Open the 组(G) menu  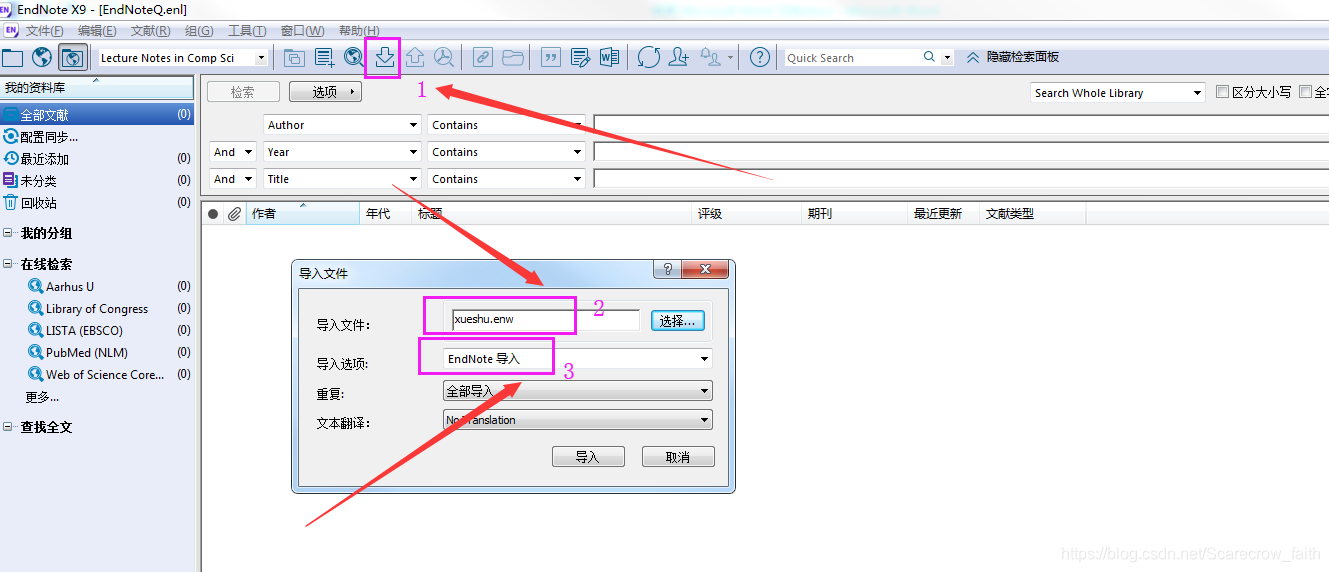tap(199, 31)
